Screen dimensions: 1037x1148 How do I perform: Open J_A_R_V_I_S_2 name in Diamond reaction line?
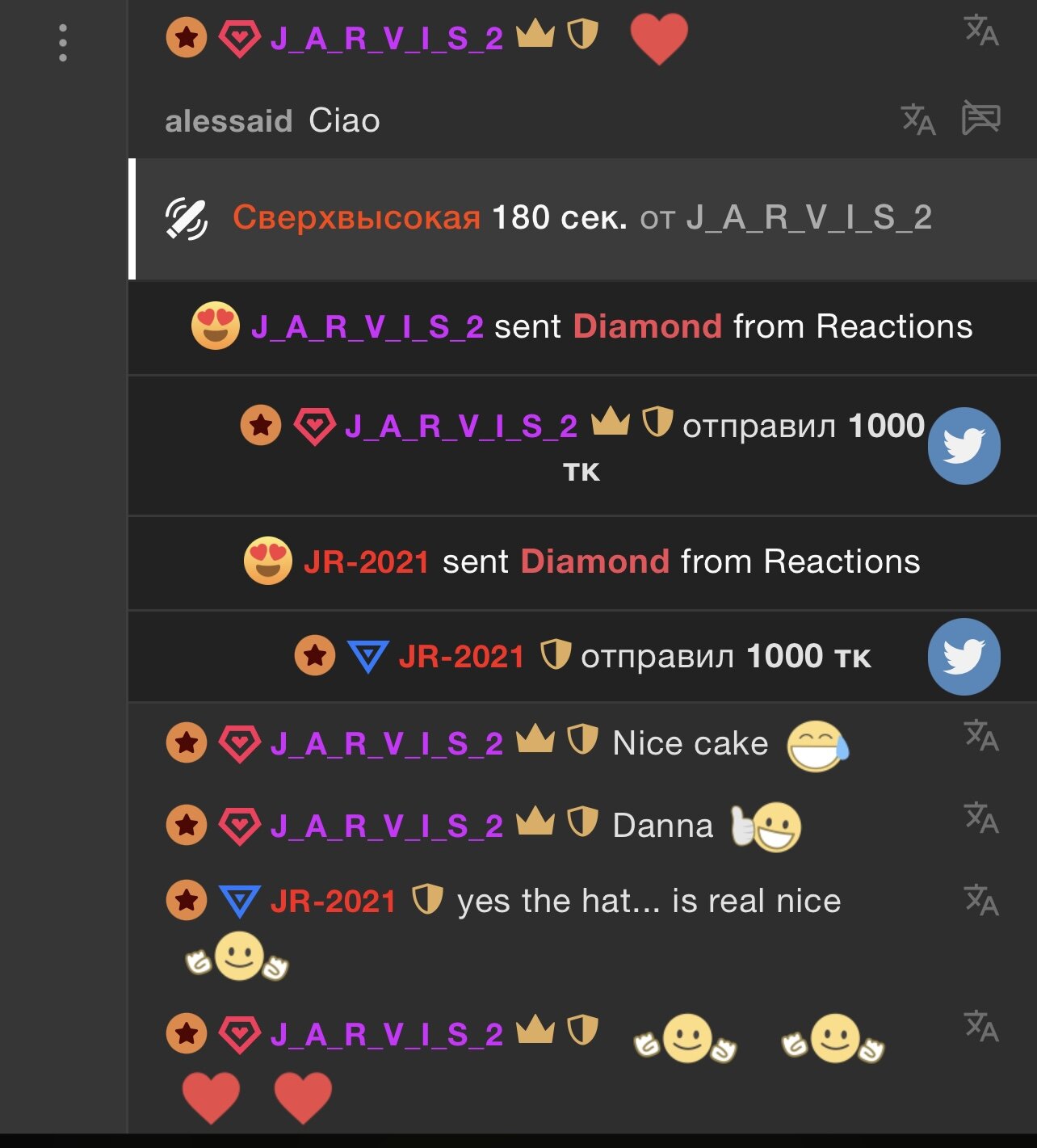(367, 327)
